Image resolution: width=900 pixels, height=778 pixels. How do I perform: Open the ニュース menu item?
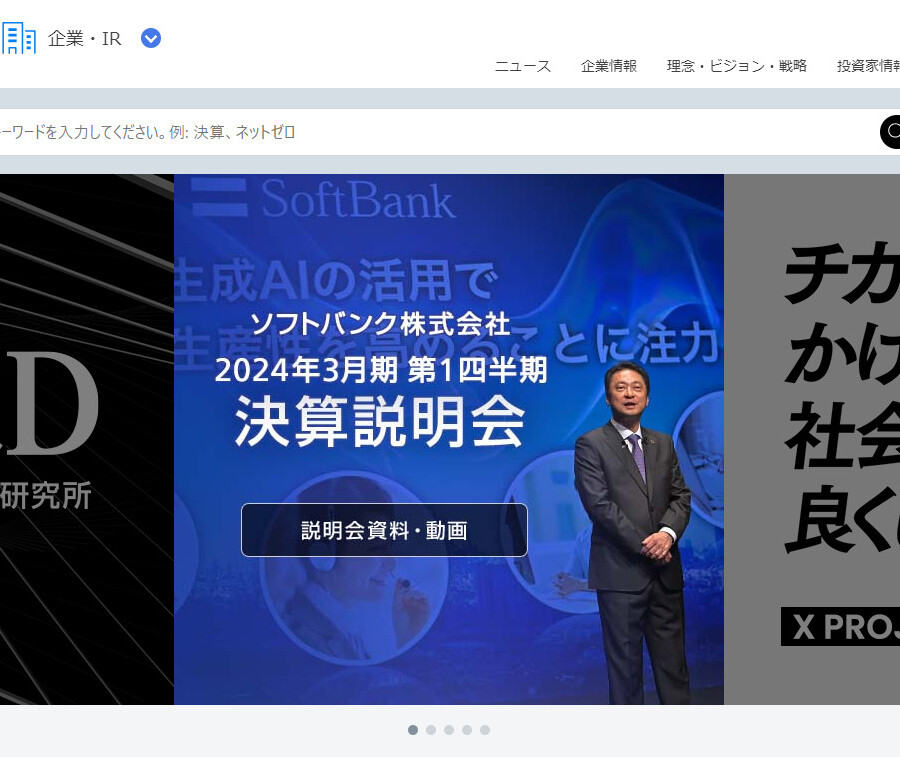(523, 66)
